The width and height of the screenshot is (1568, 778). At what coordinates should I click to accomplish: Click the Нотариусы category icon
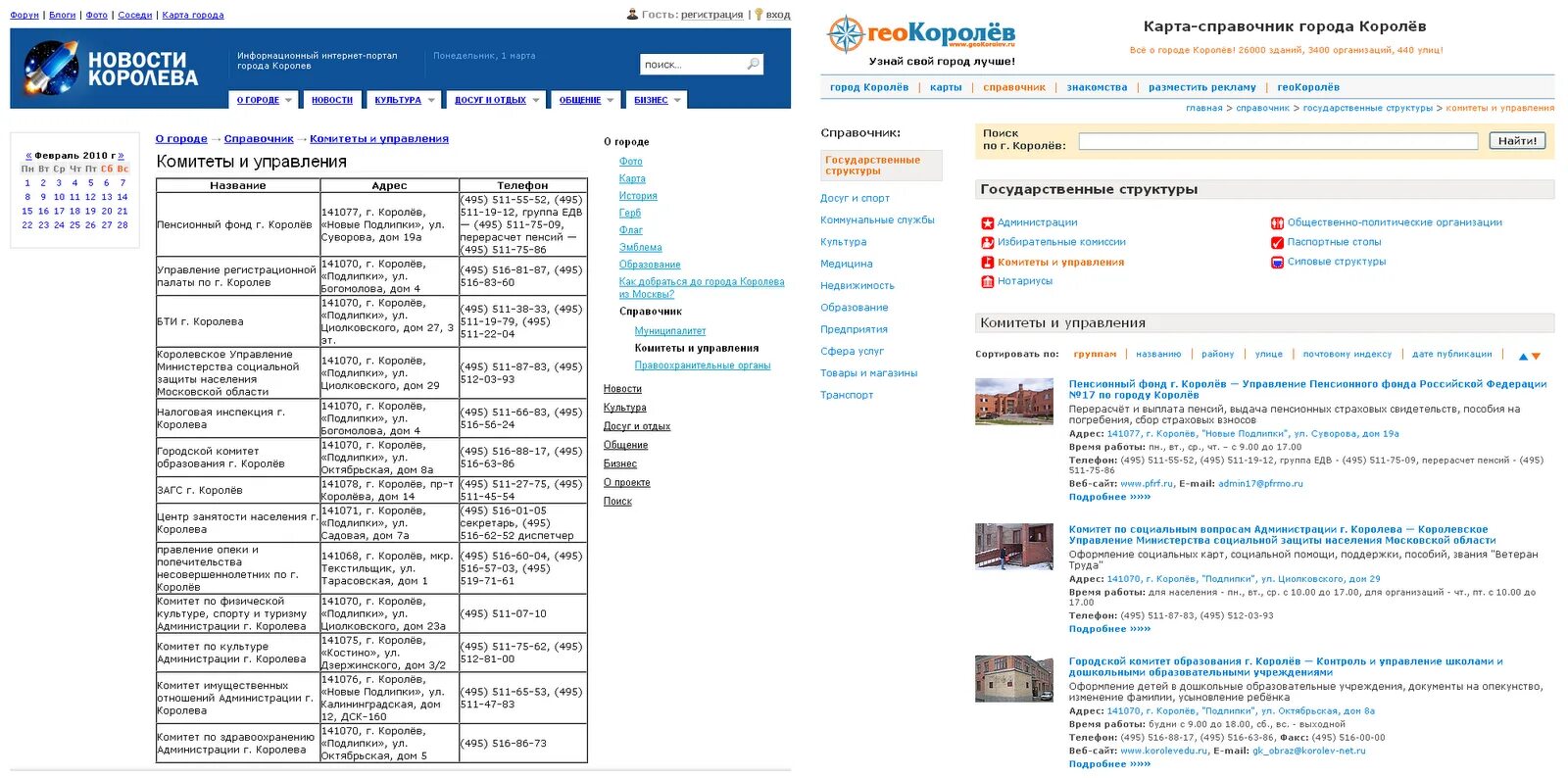coord(988,281)
